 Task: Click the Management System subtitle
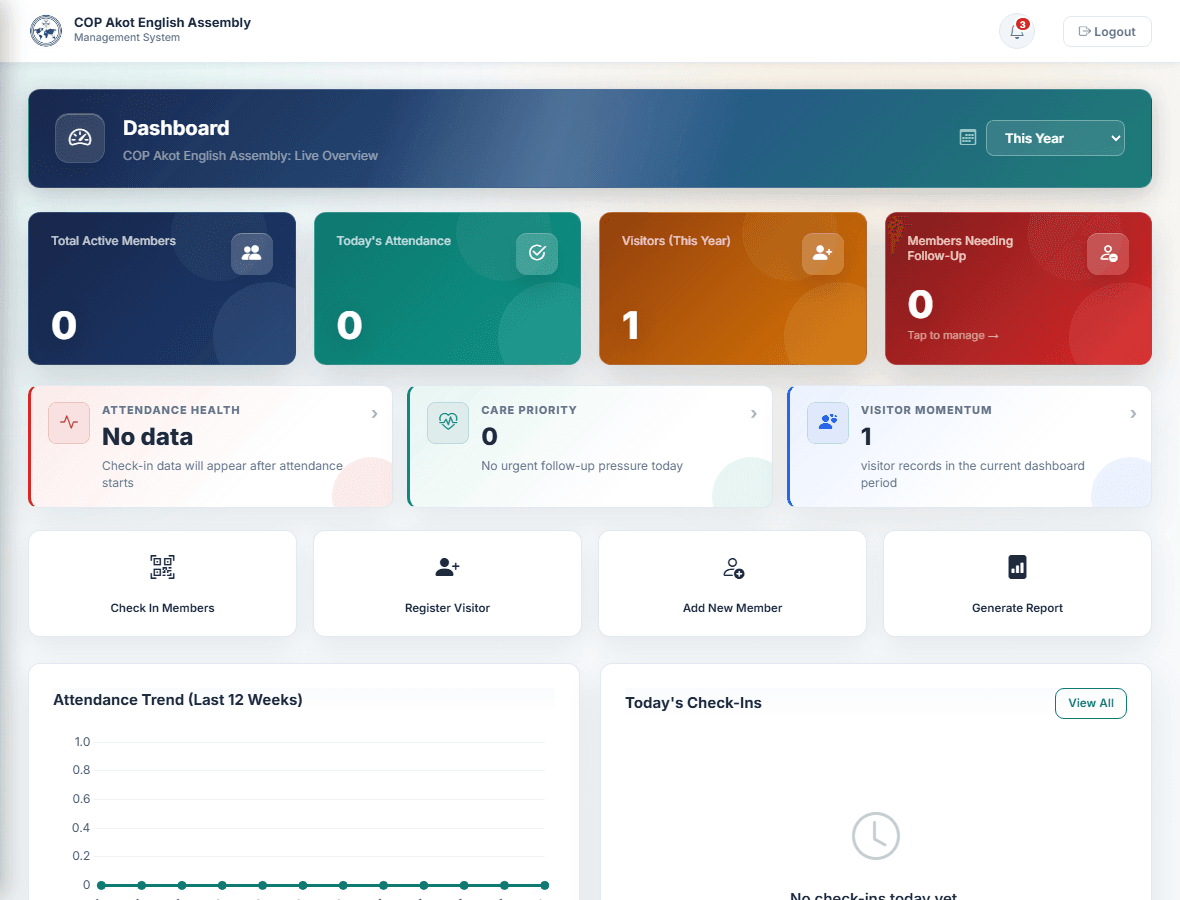pyautogui.click(x=126, y=38)
